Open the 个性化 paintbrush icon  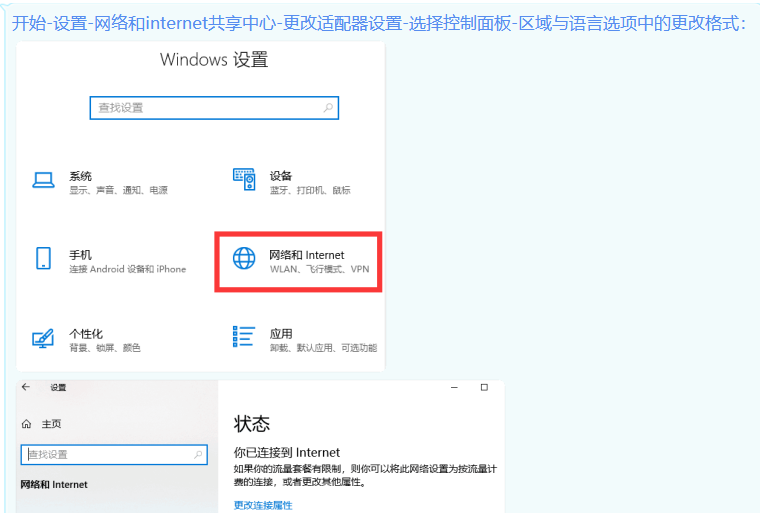pyautogui.click(x=43, y=338)
